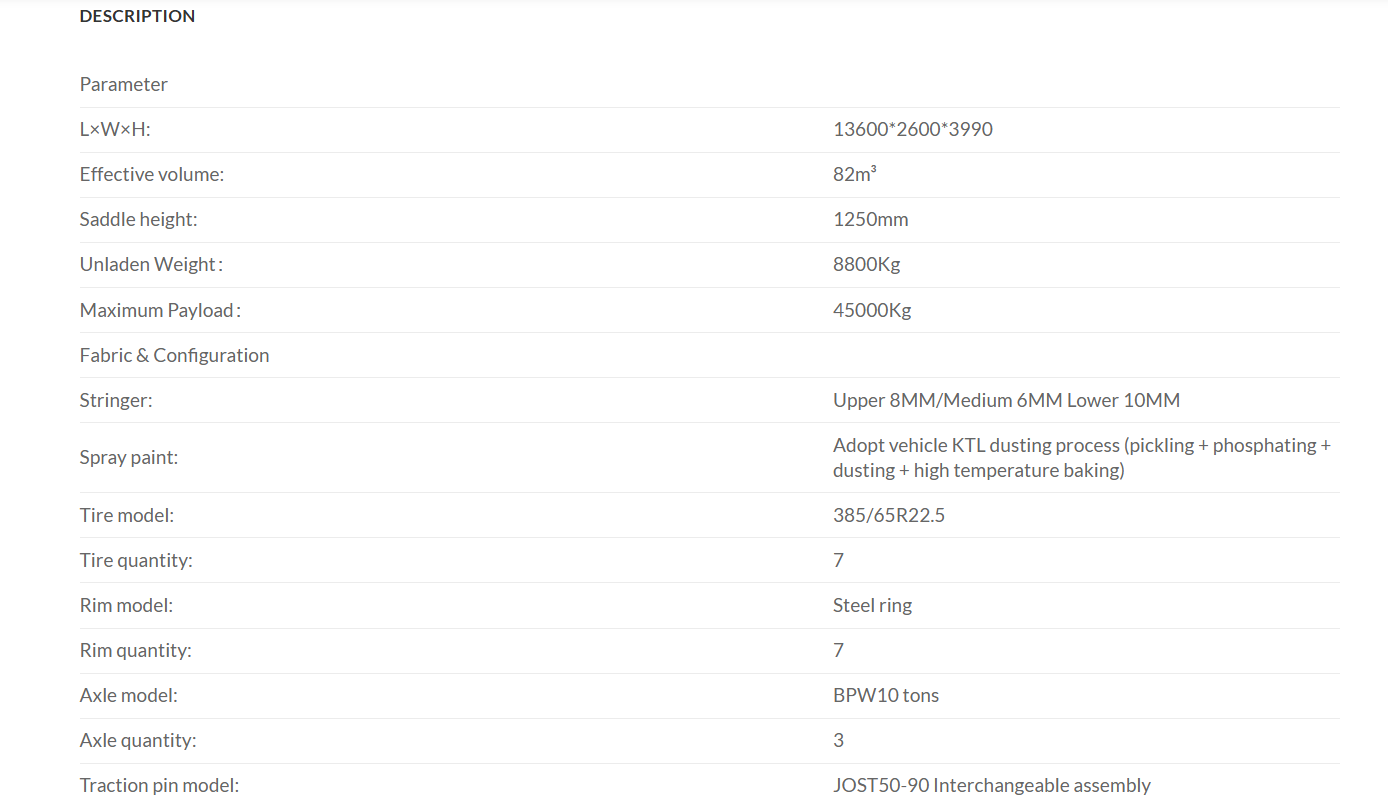
Task: Select the Spray paint KTL description
Action: [1082, 458]
